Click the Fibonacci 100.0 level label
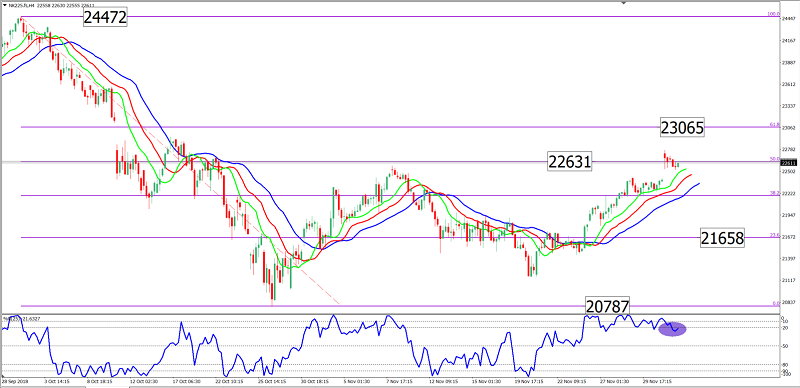 point(773,14)
